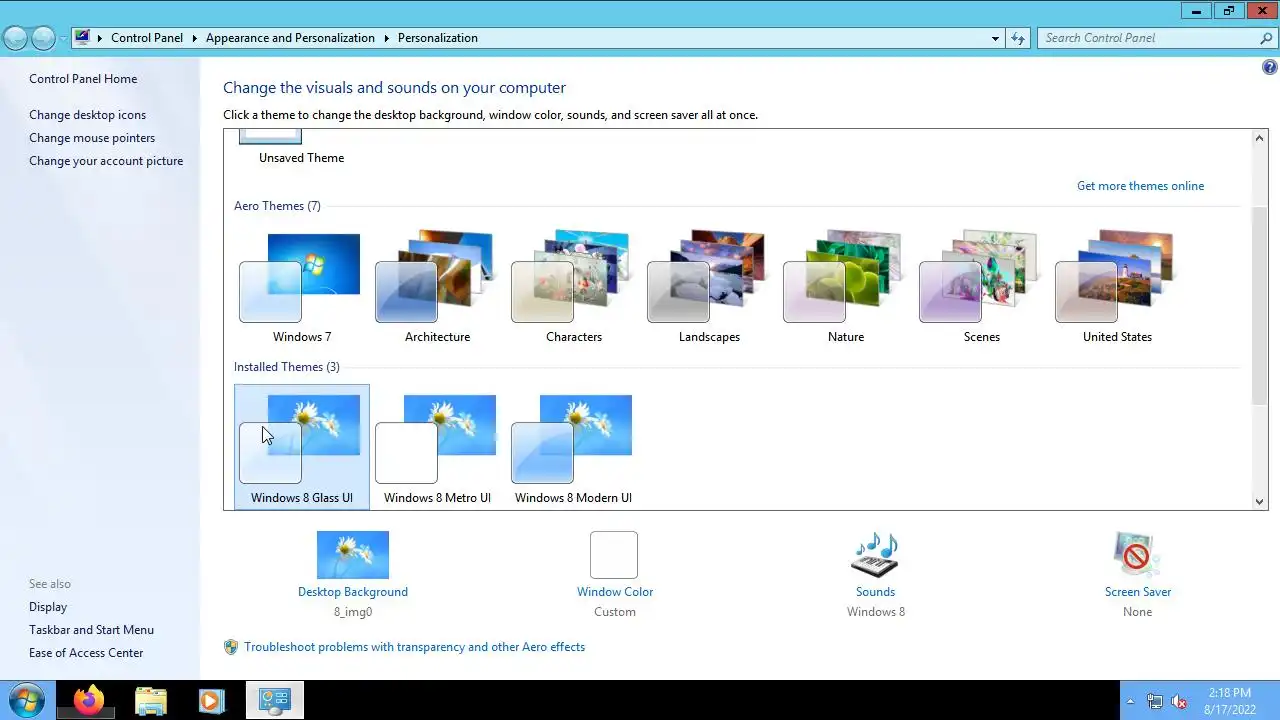Viewport: 1280px width, 720px height.
Task: Click the Forward navigation button
Action: pyautogui.click(x=43, y=38)
